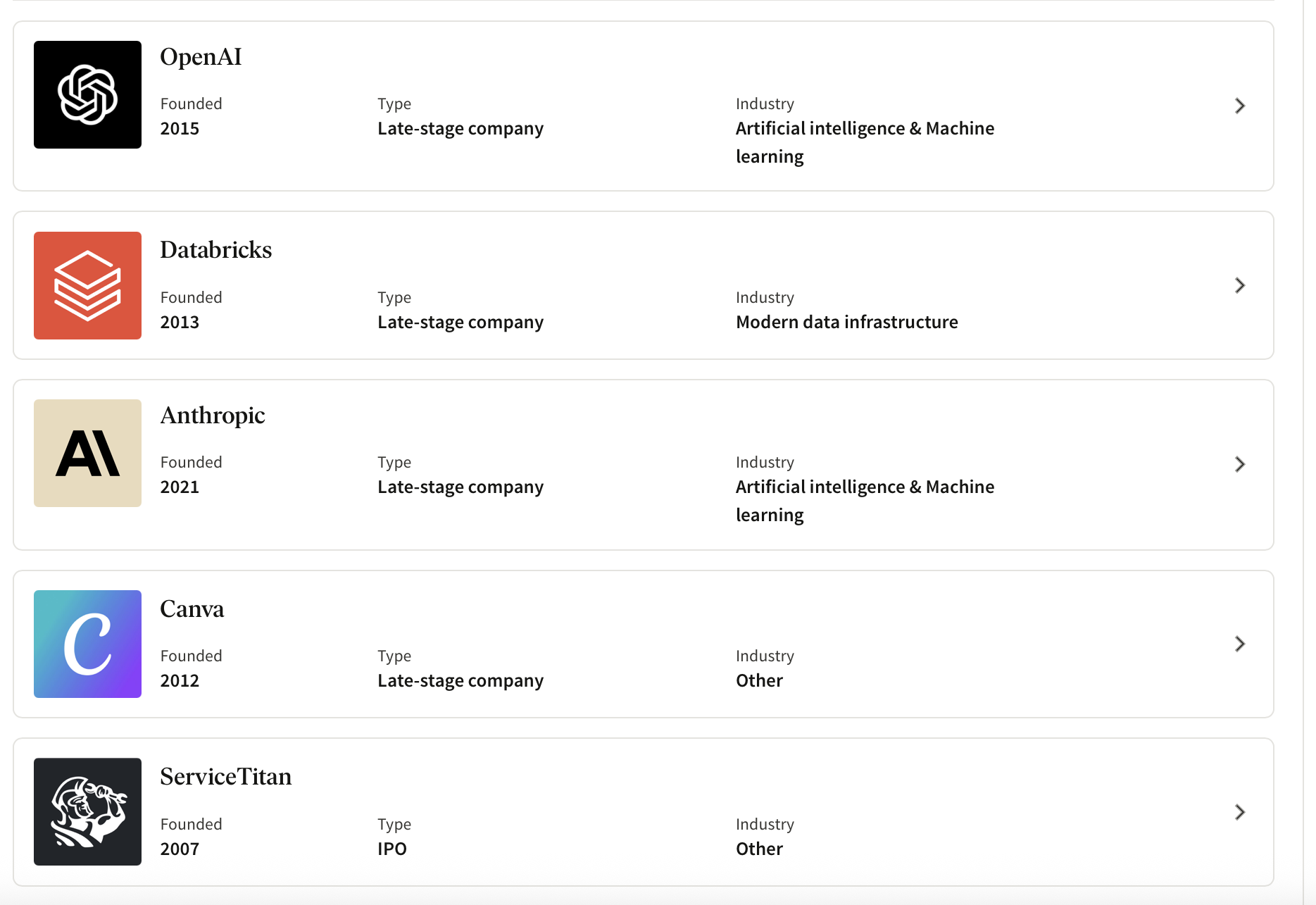Open the Databricks company name link
This screenshot has width=1316, height=905.
click(215, 250)
